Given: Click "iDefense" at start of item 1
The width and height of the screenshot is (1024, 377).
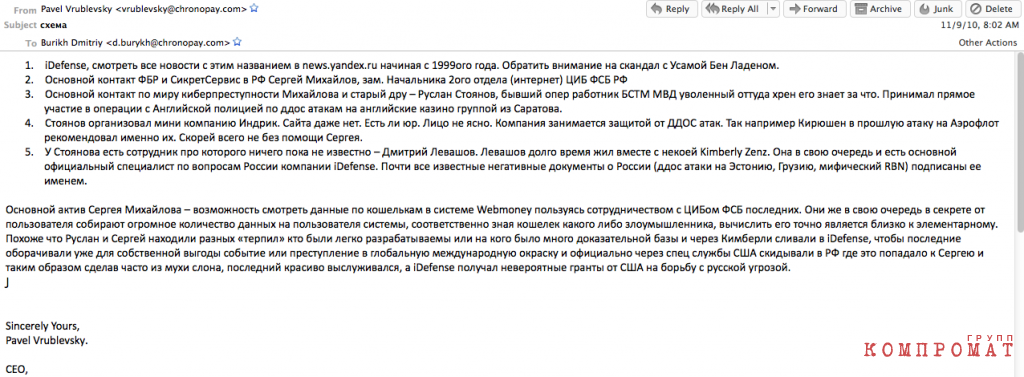Looking at the screenshot, I should click(65, 66).
